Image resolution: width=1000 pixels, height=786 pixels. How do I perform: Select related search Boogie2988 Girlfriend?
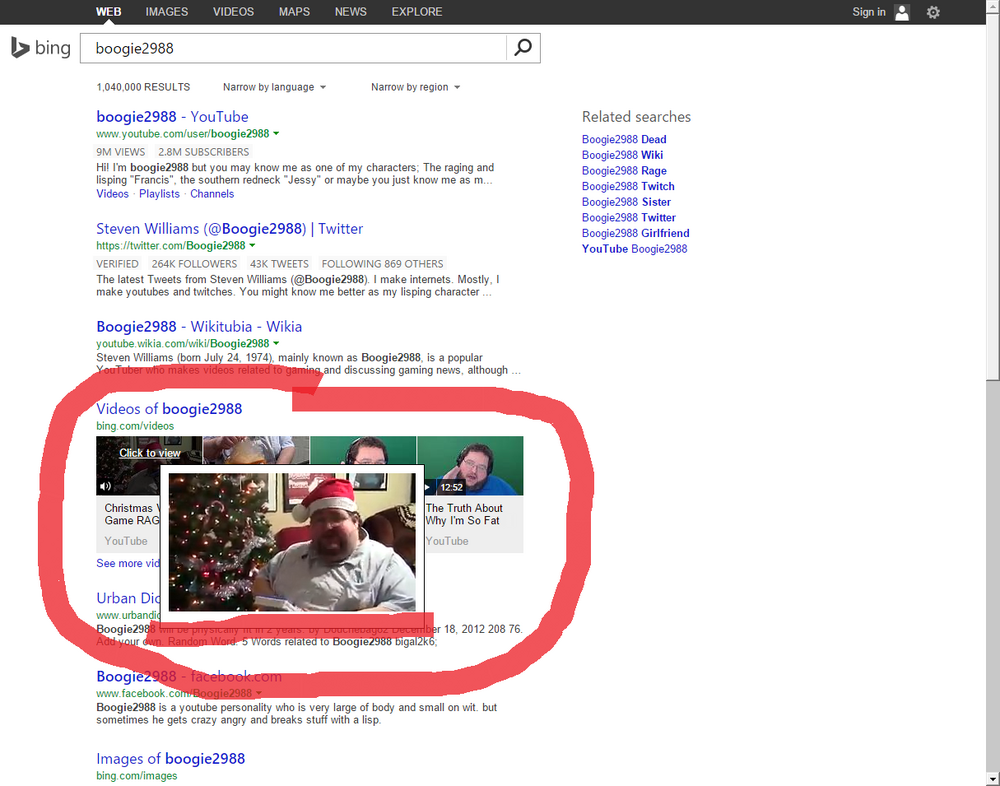(x=635, y=234)
